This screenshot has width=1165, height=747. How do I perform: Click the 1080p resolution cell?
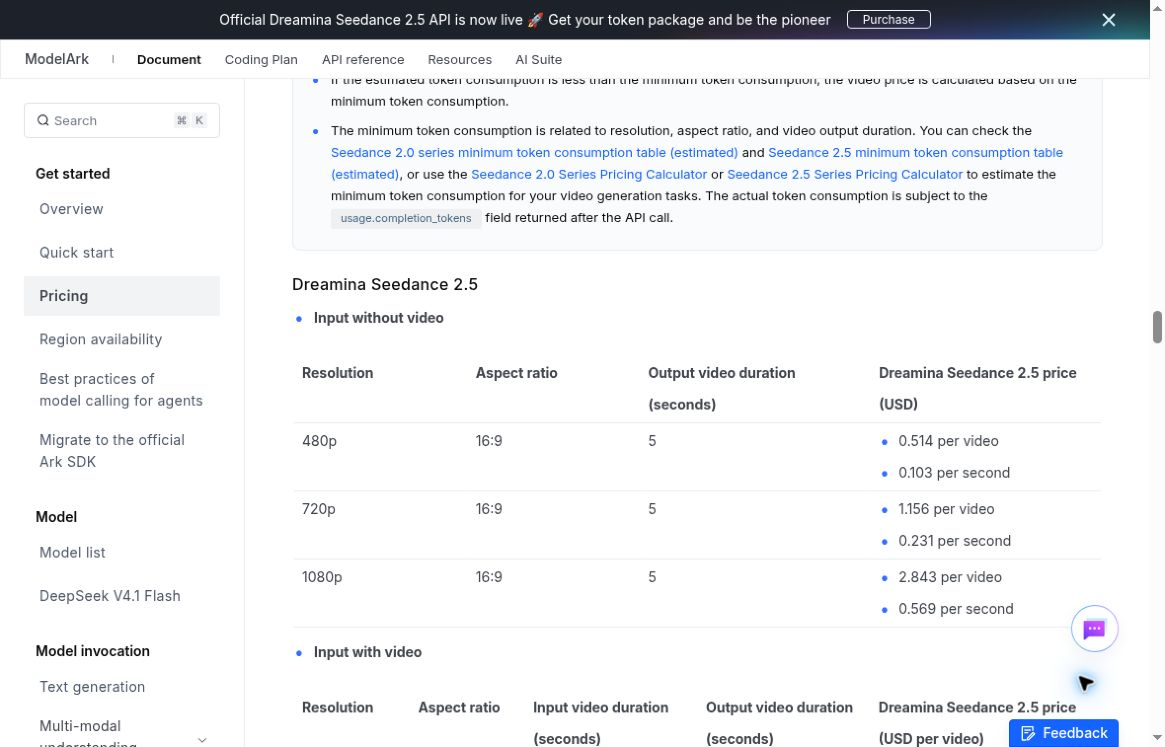point(322,577)
